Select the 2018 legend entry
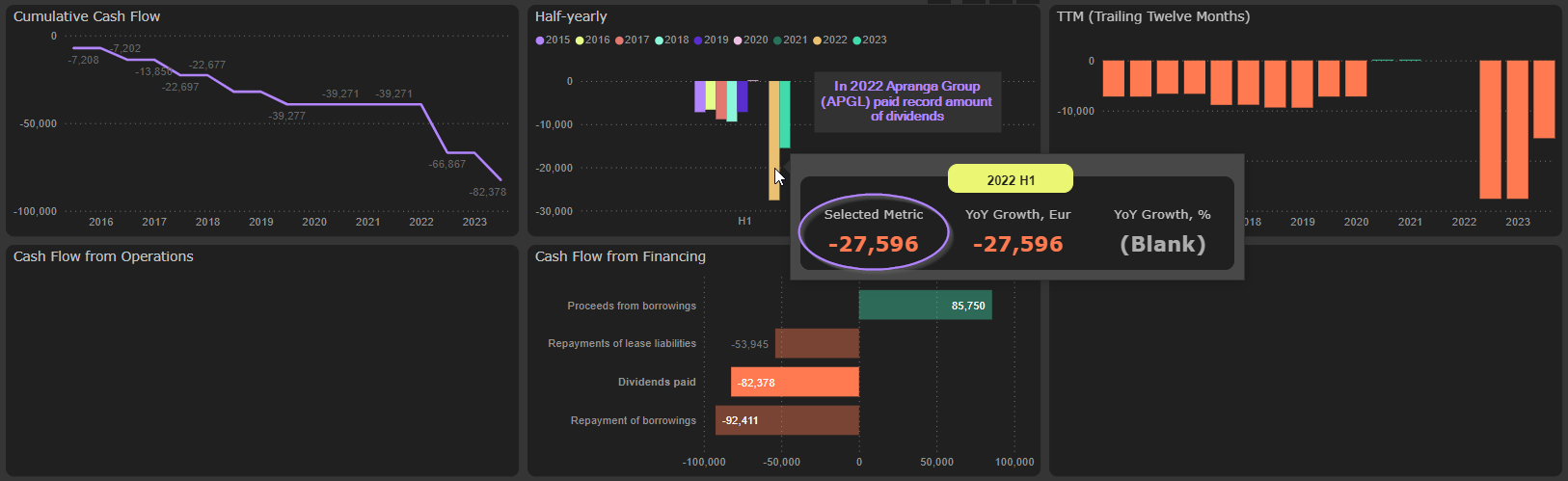 [x=659, y=40]
